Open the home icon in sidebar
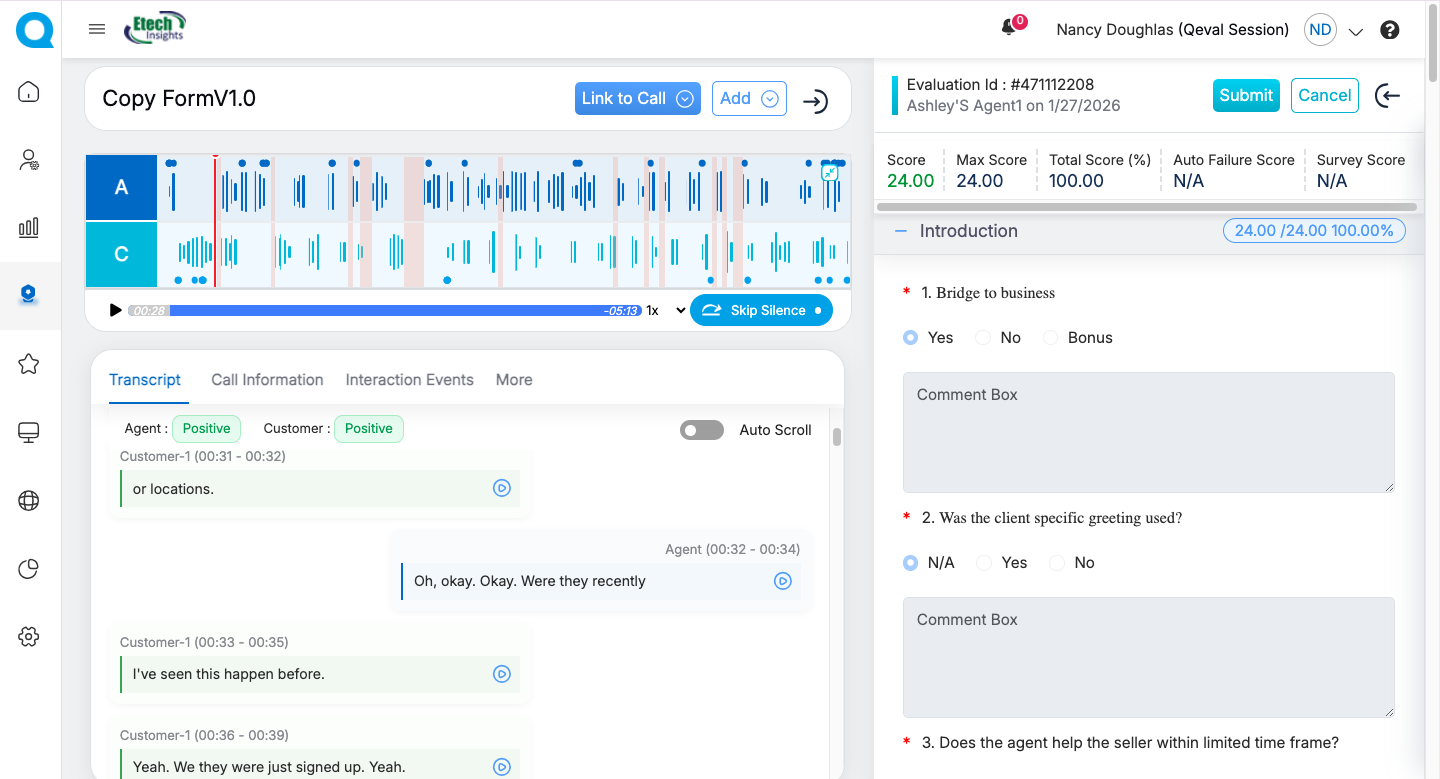 tap(29, 92)
